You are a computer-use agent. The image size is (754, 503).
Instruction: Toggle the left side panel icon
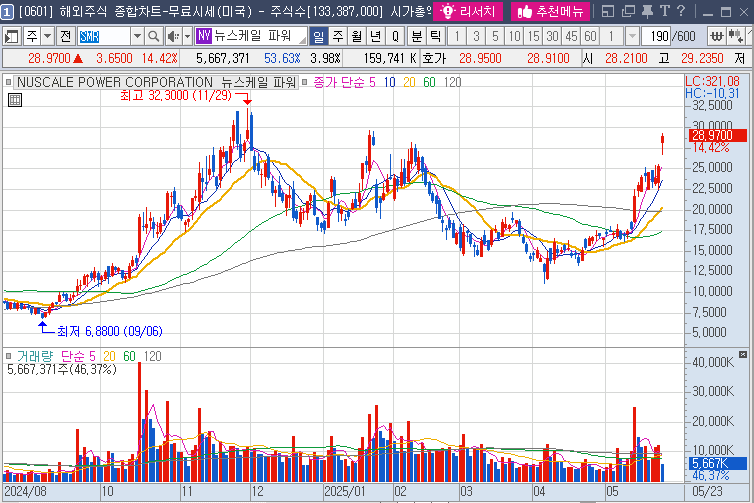12,36
